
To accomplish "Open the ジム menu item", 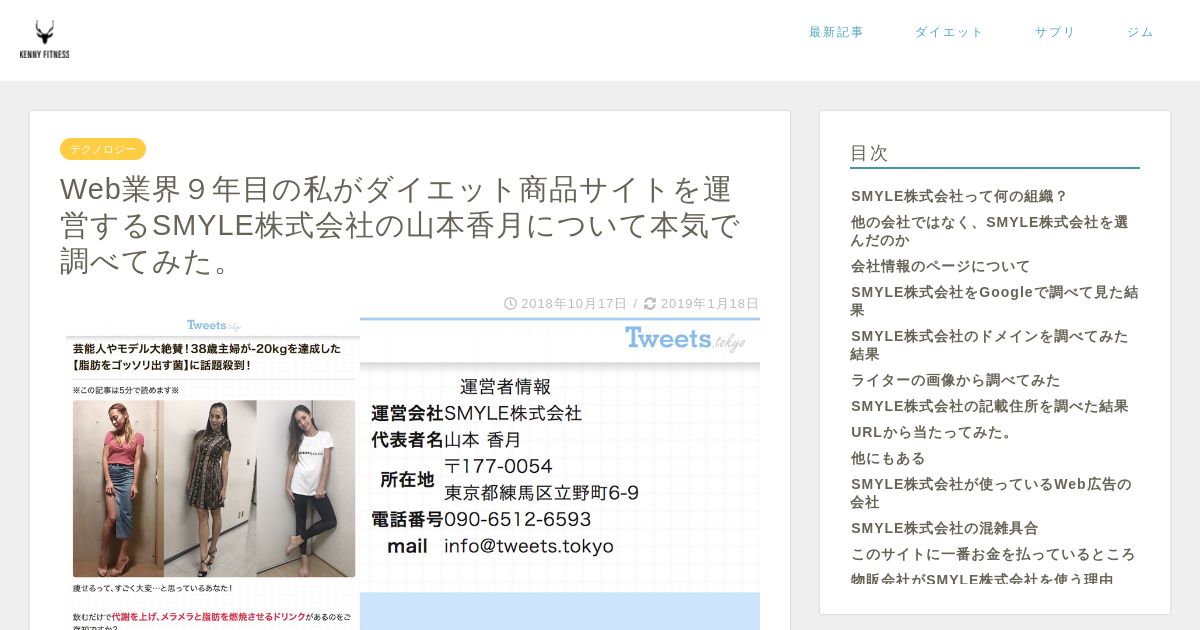I will coord(1140,32).
